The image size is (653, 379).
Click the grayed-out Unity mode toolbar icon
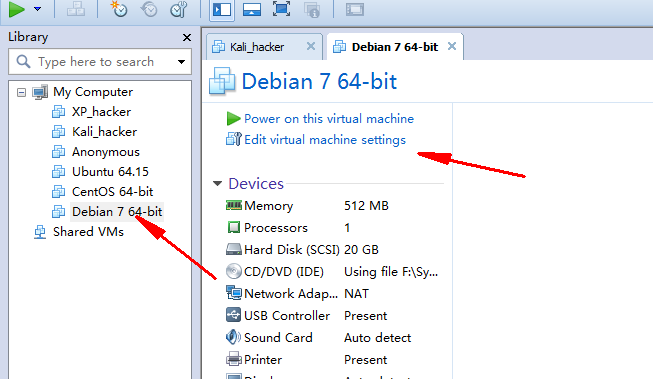tap(312, 9)
